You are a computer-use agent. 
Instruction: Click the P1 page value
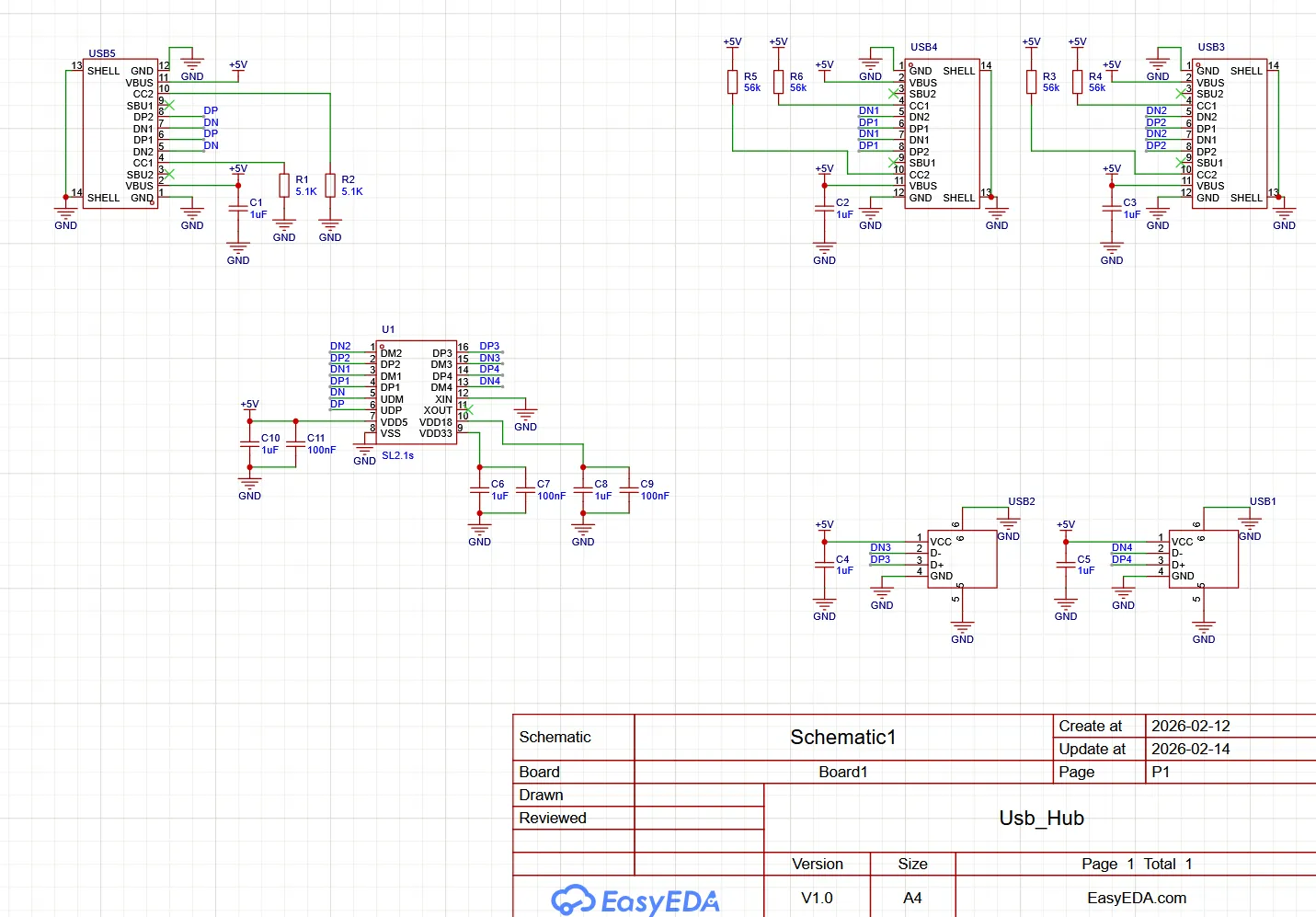(x=1161, y=772)
